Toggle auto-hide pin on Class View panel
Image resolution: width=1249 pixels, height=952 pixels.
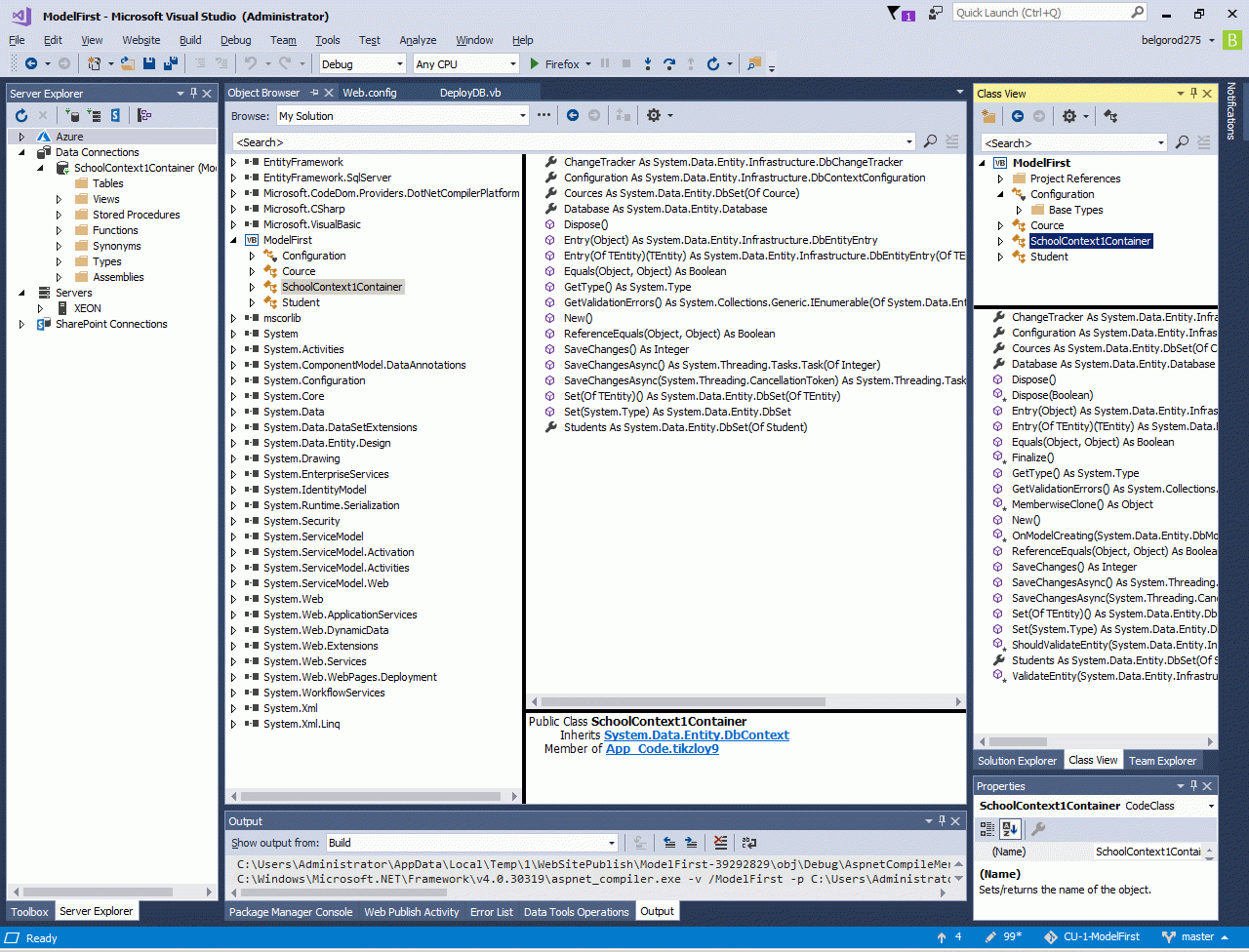(x=1193, y=93)
